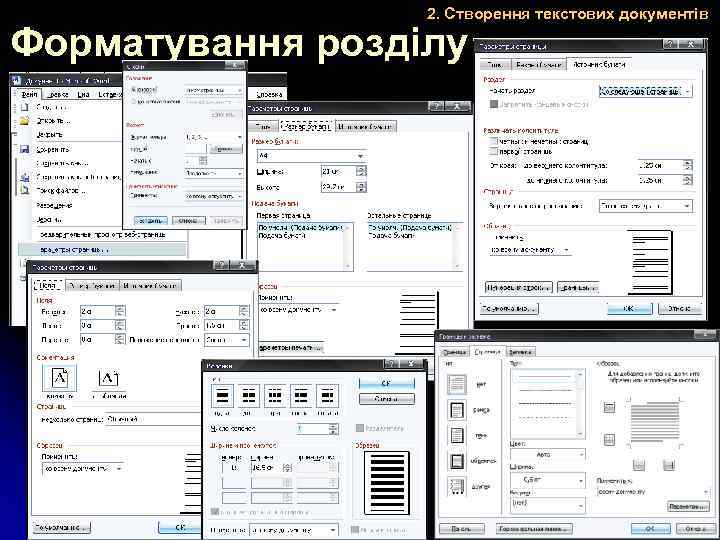The image size is (720, 540).
Task: Select the three-column preset in Columns dialog
Action: (x=275, y=395)
